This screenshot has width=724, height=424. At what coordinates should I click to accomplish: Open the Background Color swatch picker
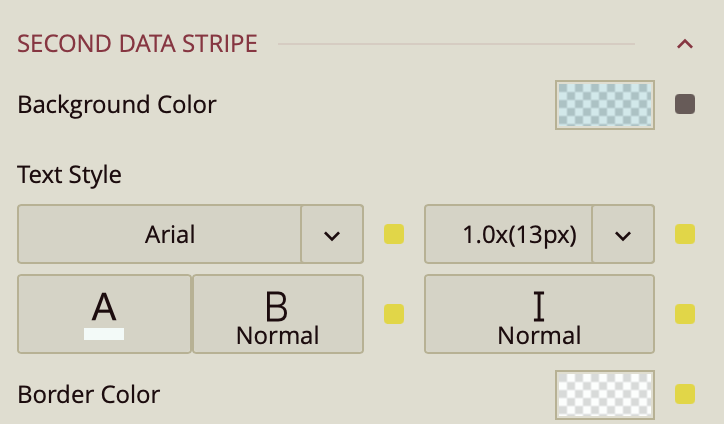[605, 105]
